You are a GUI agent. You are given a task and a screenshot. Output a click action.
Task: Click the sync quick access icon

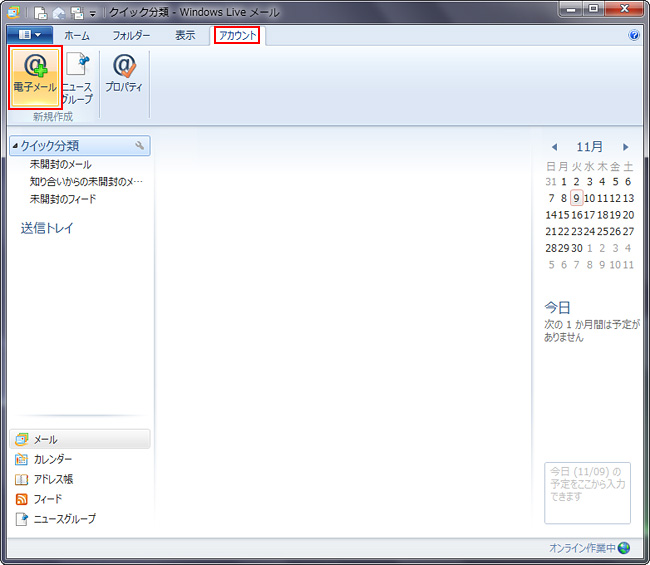(x=78, y=13)
